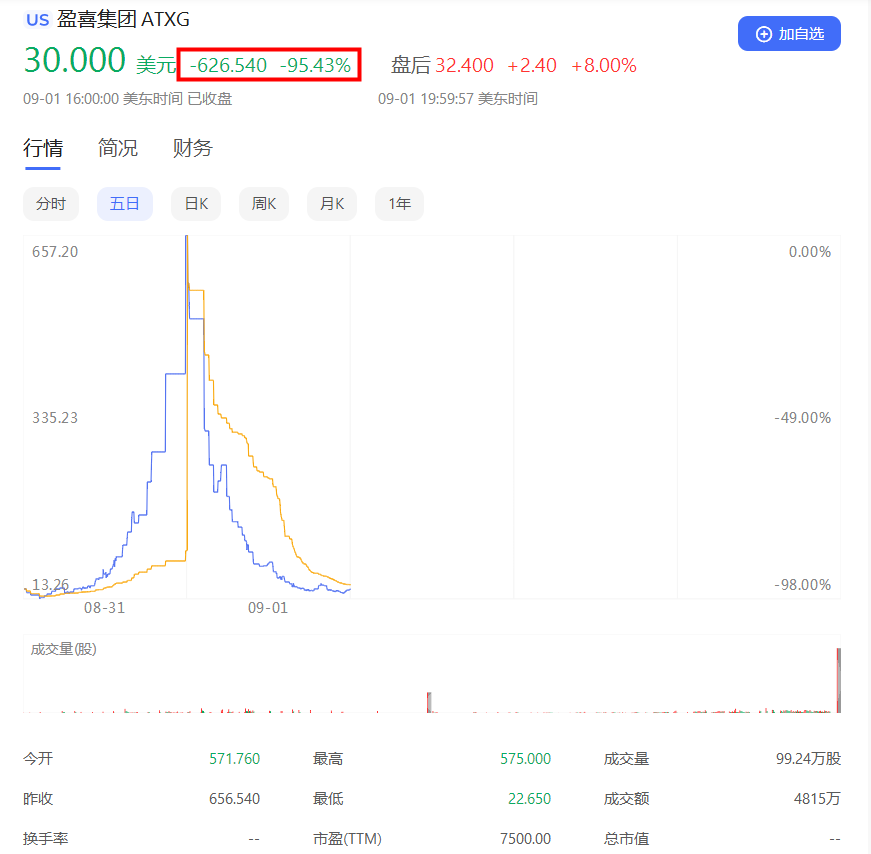Click the US market badge icon
Screen dimensions: 871x854
click(x=38, y=20)
